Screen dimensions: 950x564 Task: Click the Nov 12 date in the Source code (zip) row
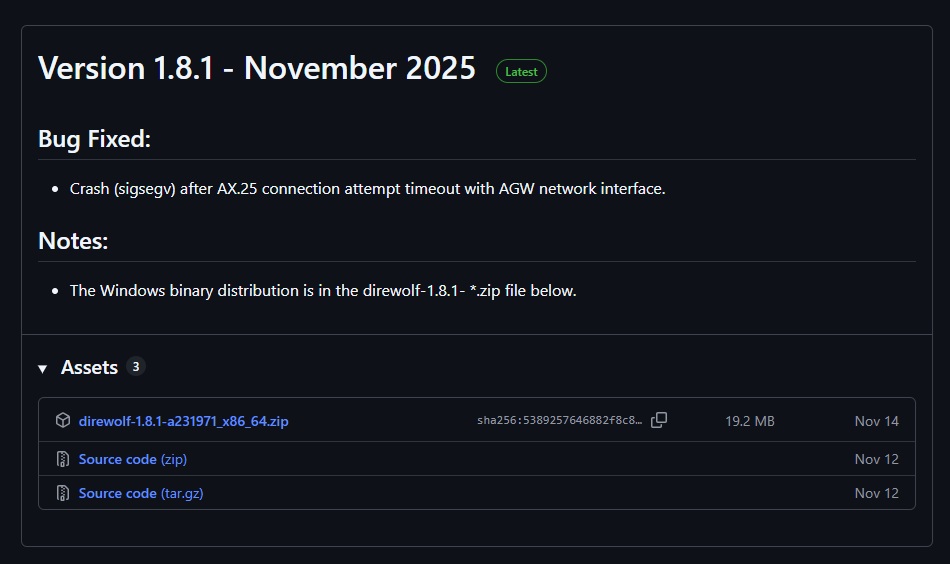876,459
